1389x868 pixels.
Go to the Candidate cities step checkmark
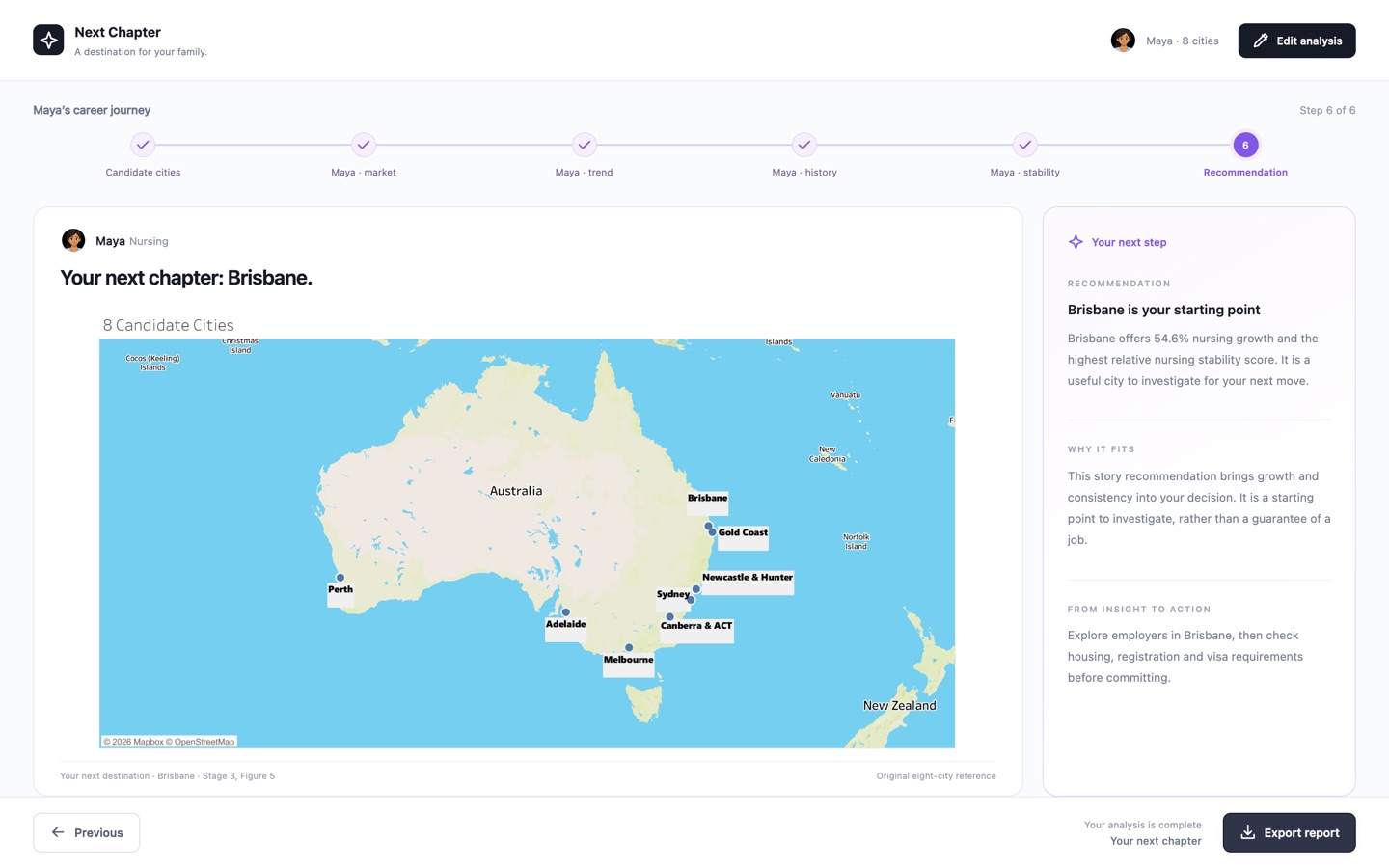point(143,145)
